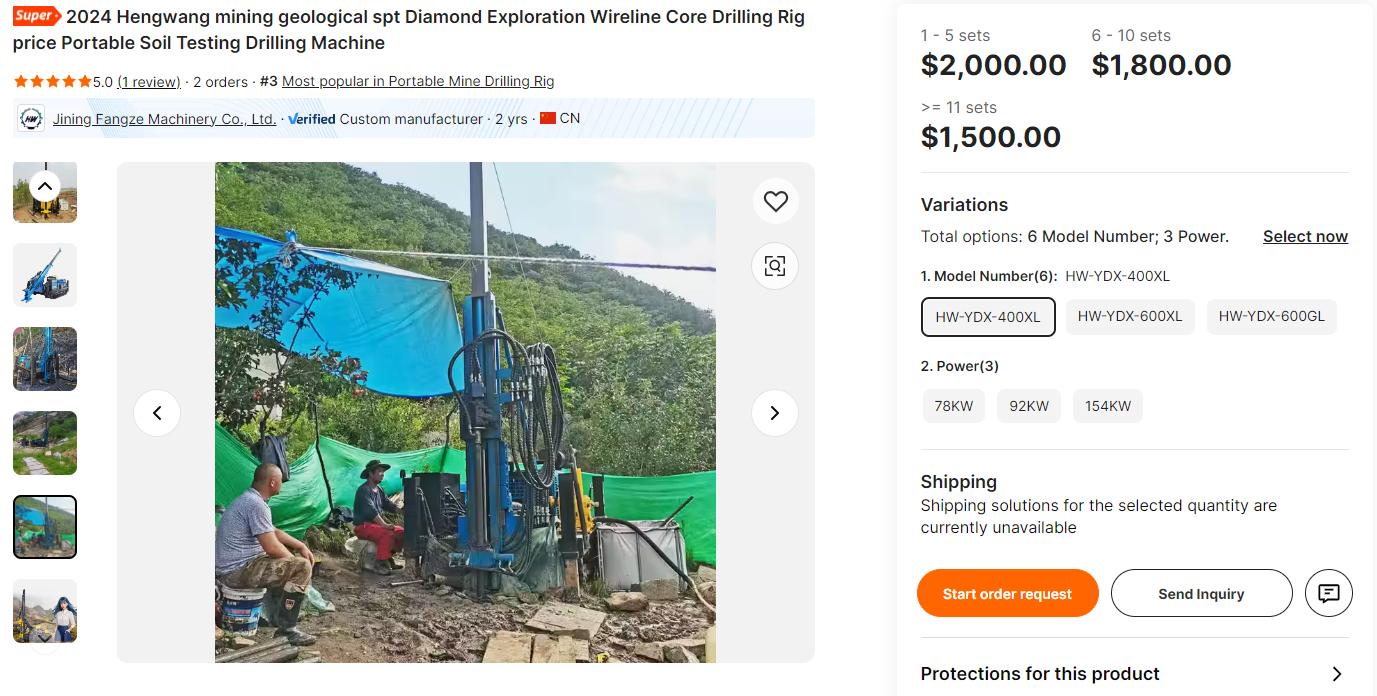
Task: Click the five-star rating stars
Action: pyautogui.click(x=52, y=82)
